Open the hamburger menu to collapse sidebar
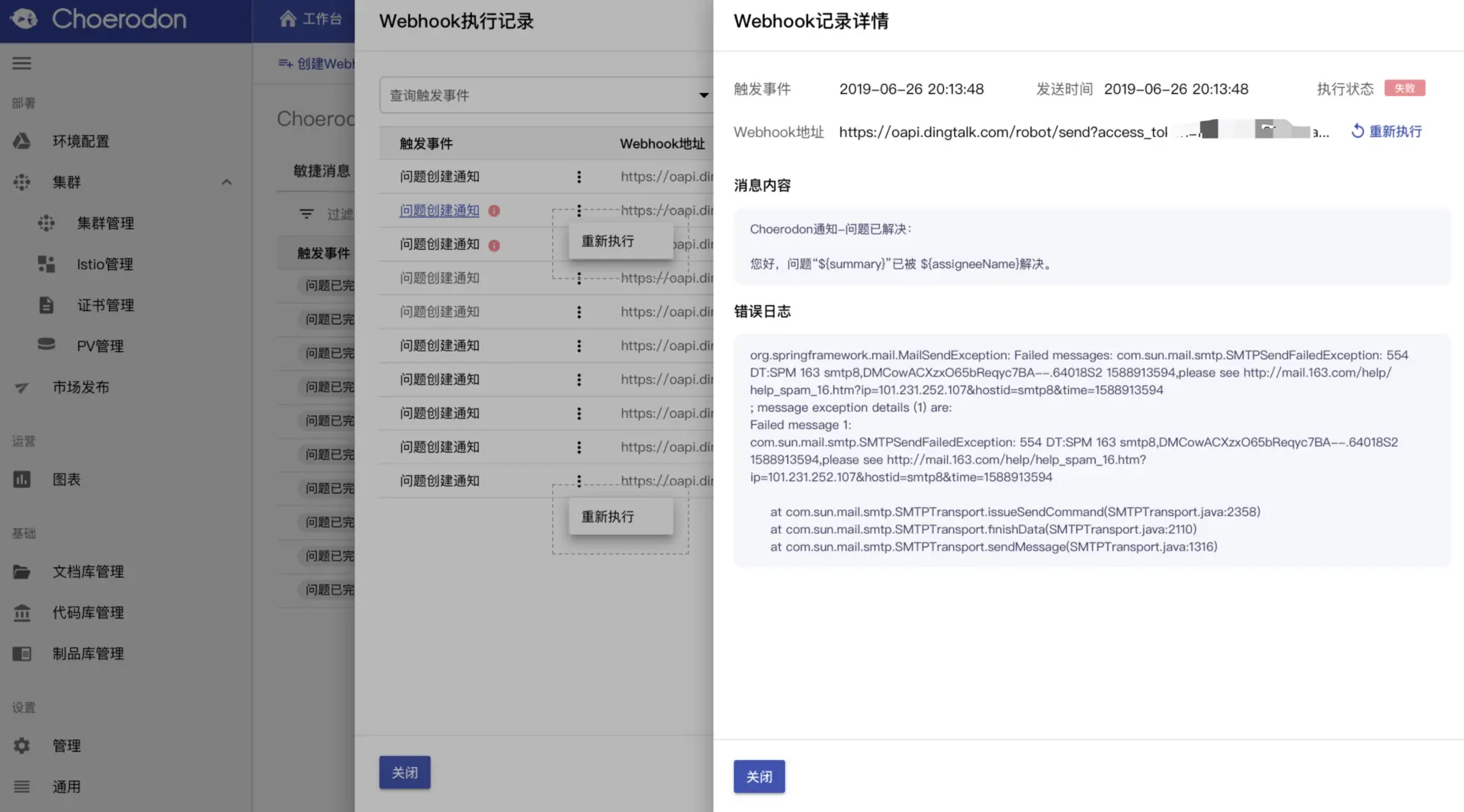This screenshot has height=812, width=1464. click(21, 63)
